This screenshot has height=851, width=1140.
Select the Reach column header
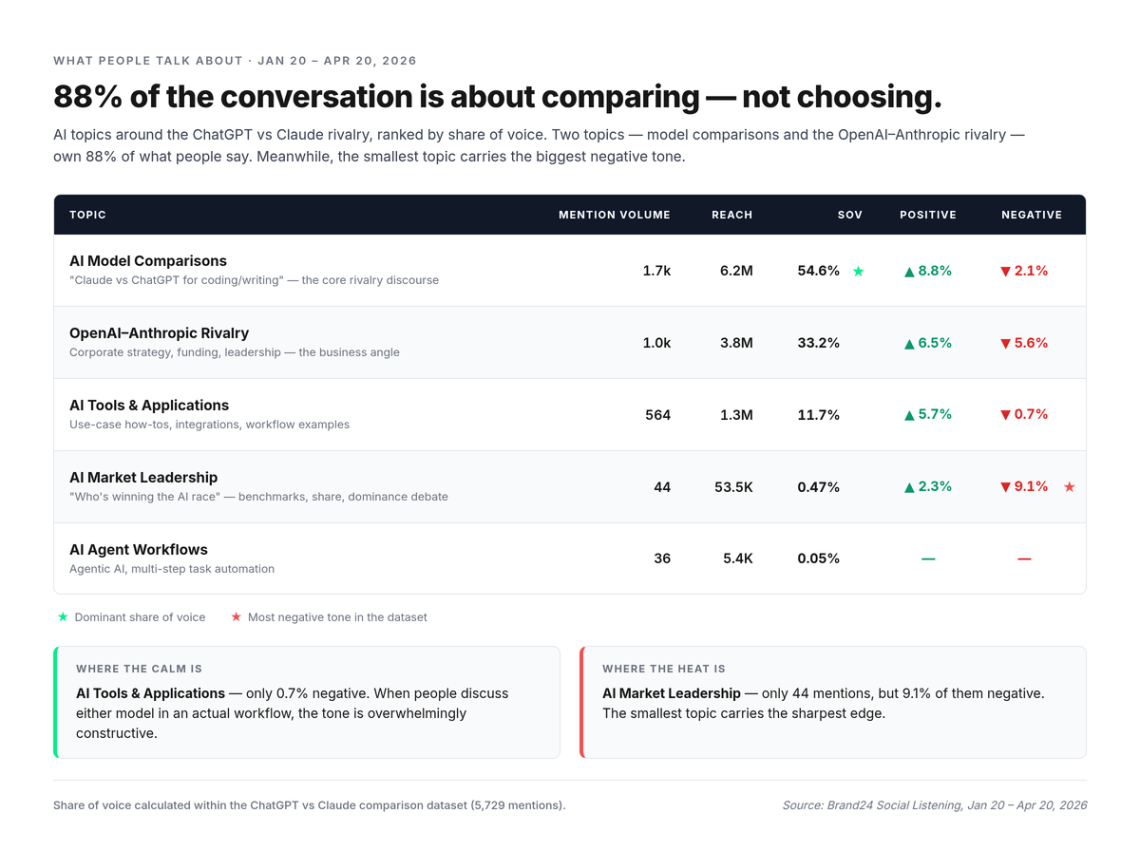click(732, 215)
